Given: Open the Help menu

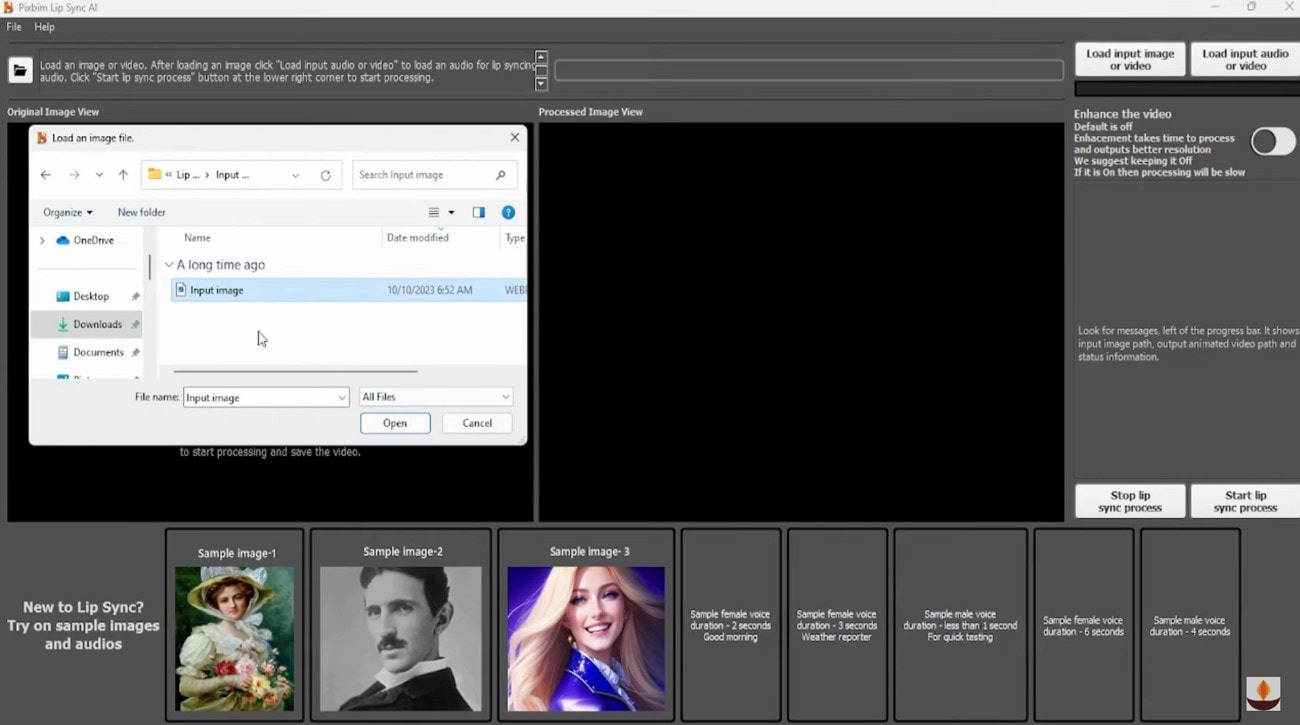Looking at the screenshot, I should tap(44, 27).
